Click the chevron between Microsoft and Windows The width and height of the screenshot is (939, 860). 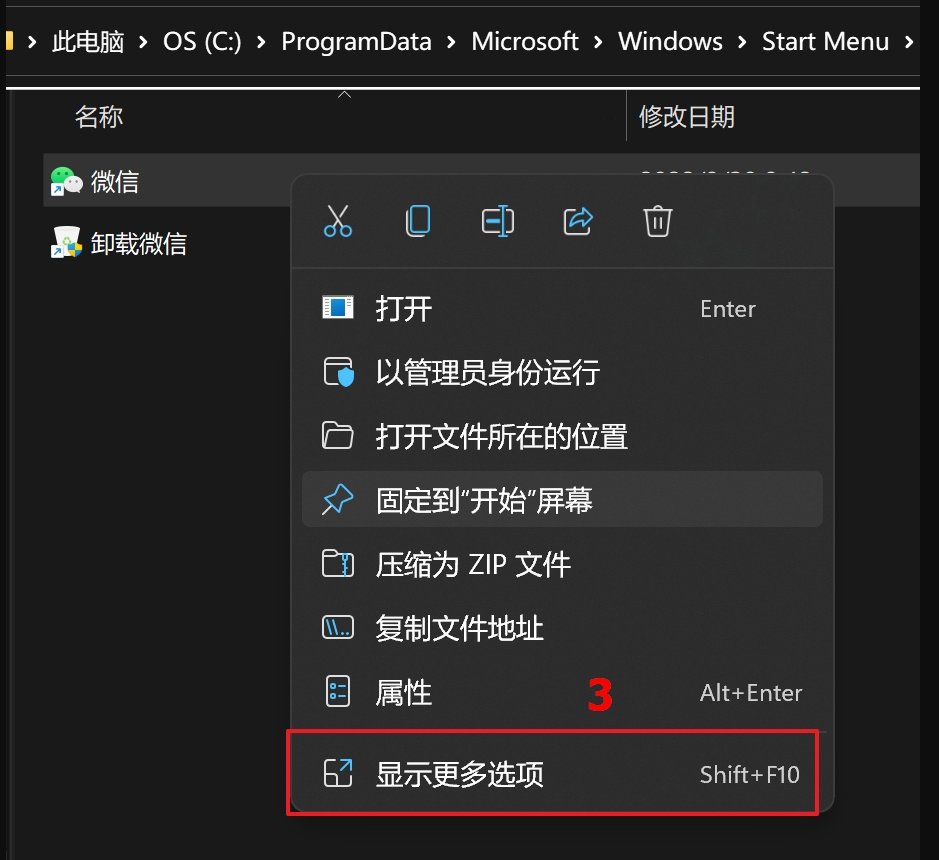click(600, 41)
